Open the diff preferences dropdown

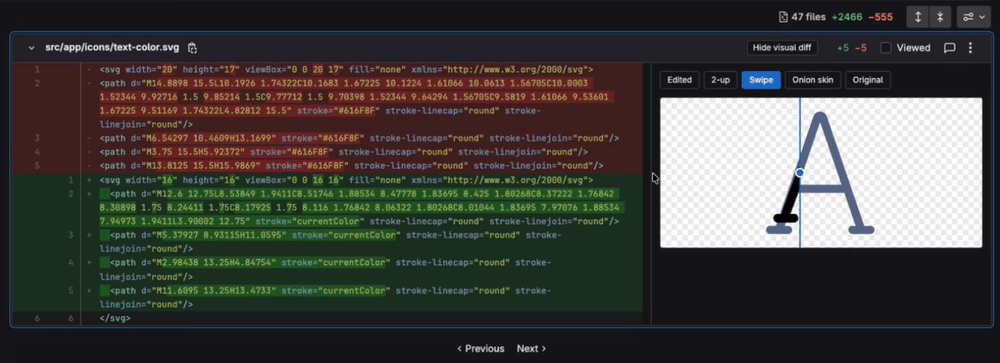coord(973,17)
